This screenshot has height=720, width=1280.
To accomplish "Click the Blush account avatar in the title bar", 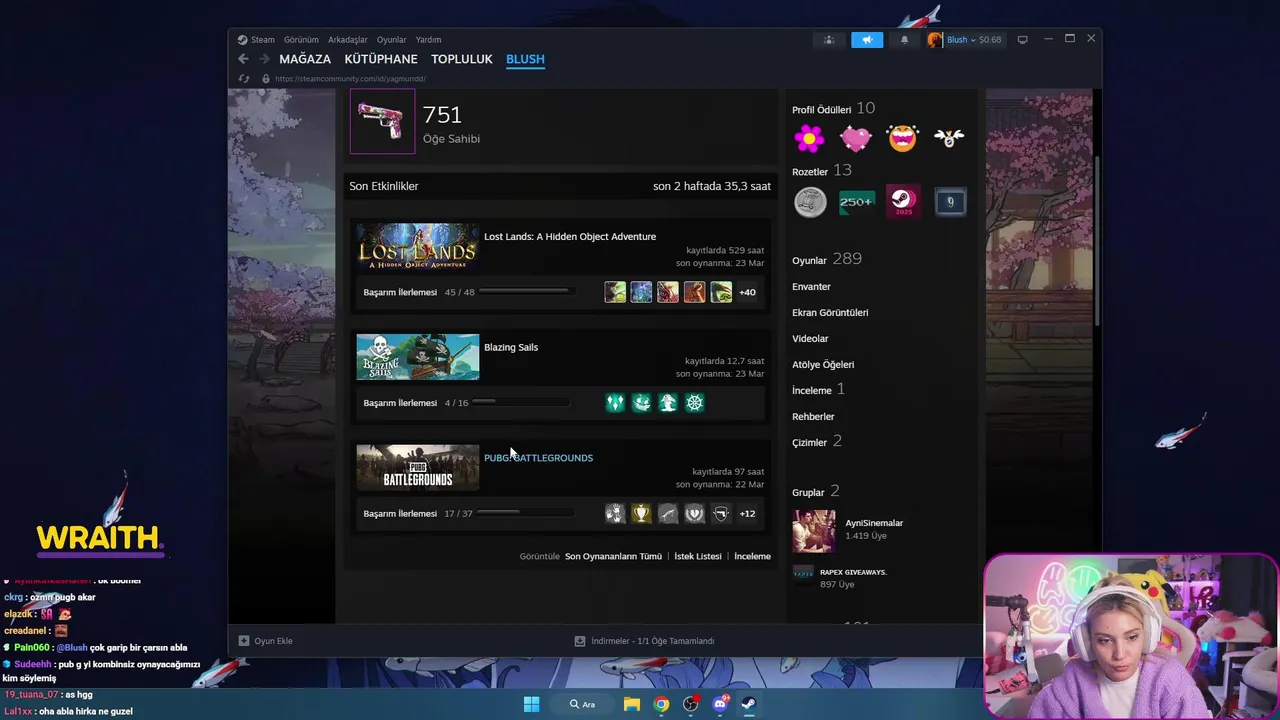I will tap(935, 40).
